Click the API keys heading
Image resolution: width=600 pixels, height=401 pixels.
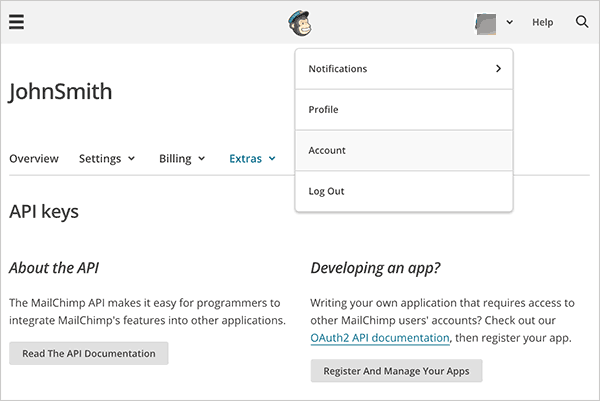(x=44, y=212)
